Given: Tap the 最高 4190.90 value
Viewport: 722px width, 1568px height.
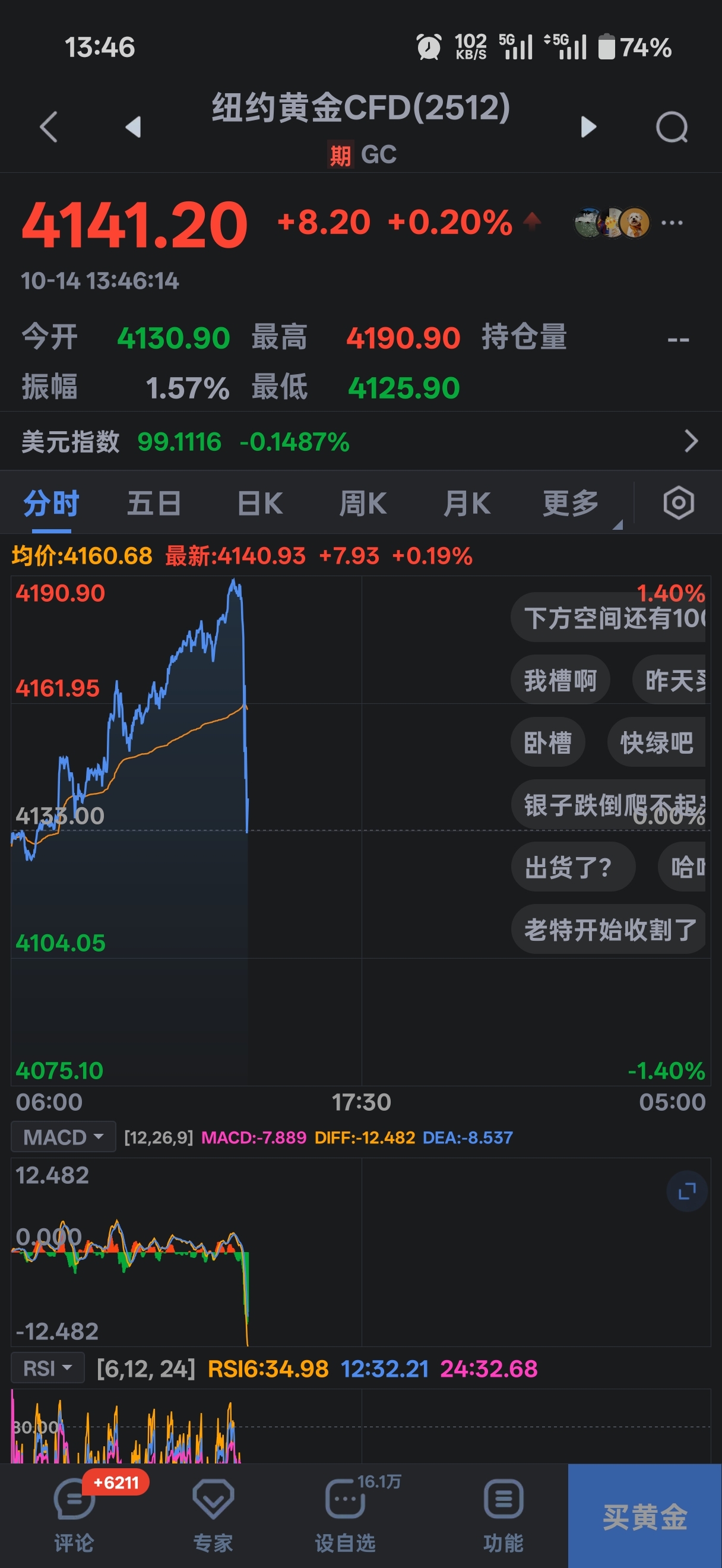Looking at the screenshot, I should tap(403, 338).
